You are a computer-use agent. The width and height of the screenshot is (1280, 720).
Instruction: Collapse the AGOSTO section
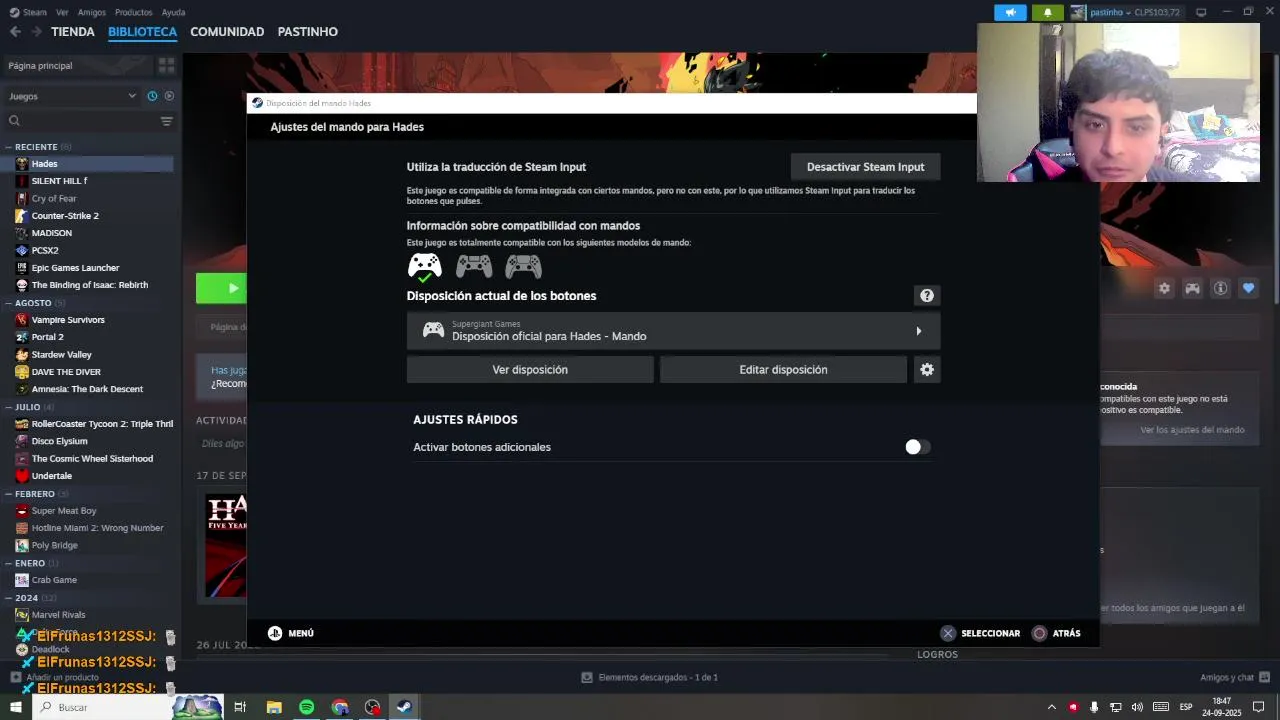pyautogui.click(x=8, y=303)
